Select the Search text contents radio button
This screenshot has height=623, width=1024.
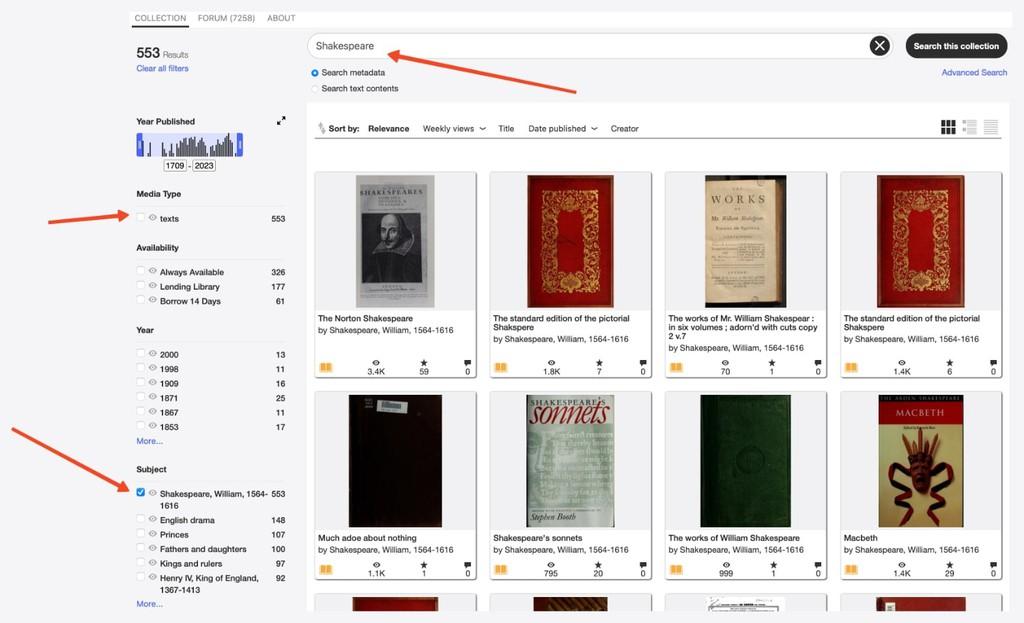pos(315,88)
